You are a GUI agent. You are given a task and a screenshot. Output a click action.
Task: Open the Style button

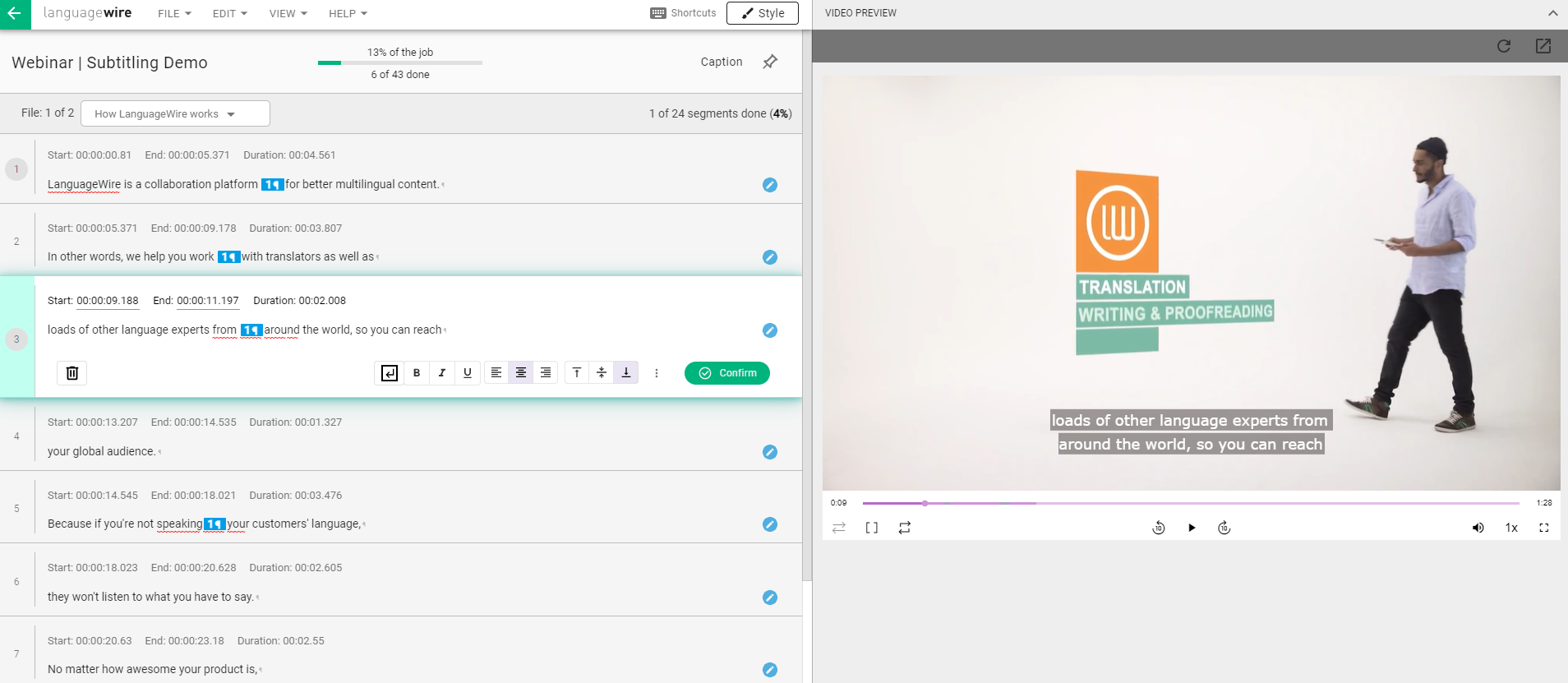(762, 13)
